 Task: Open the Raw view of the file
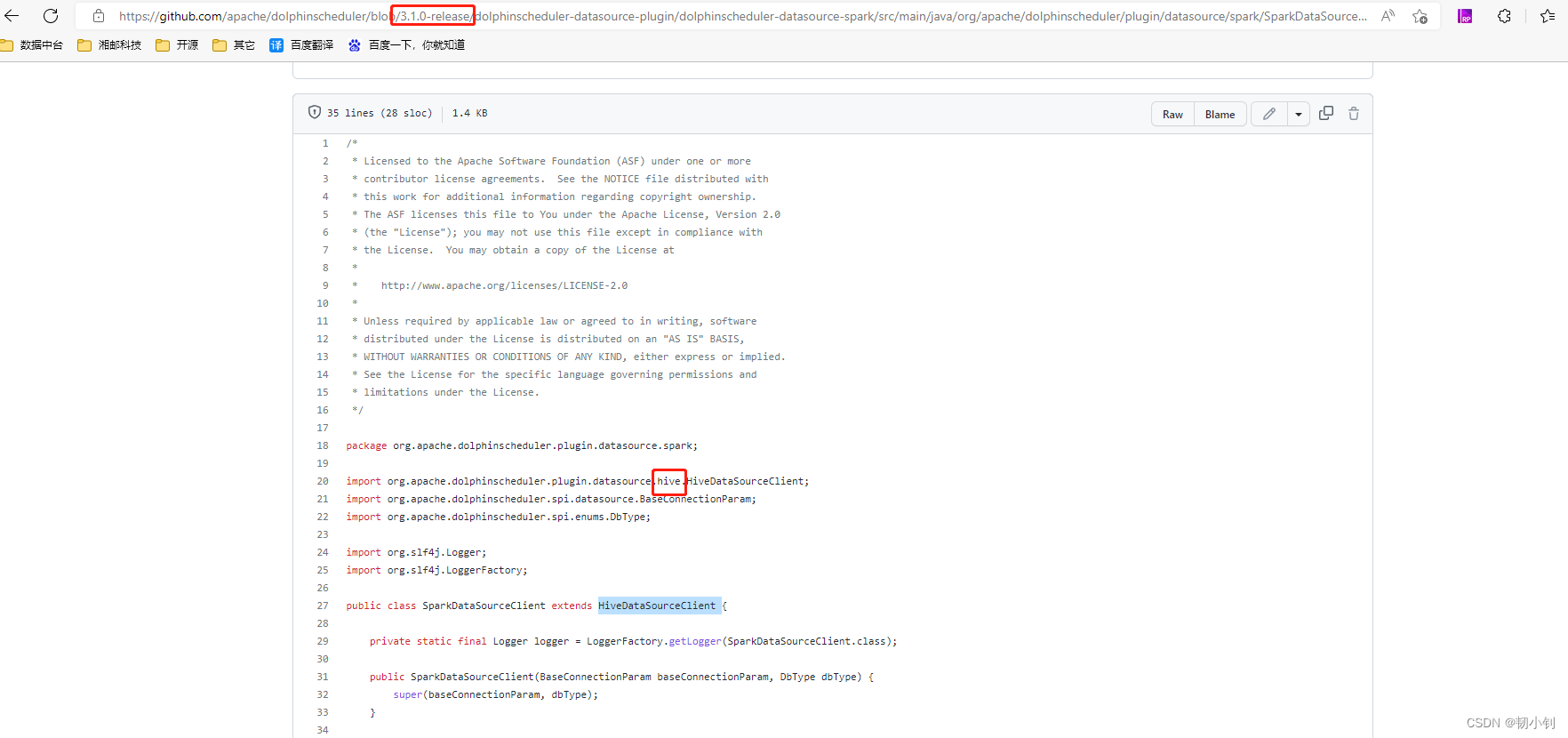pos(1172,114)
